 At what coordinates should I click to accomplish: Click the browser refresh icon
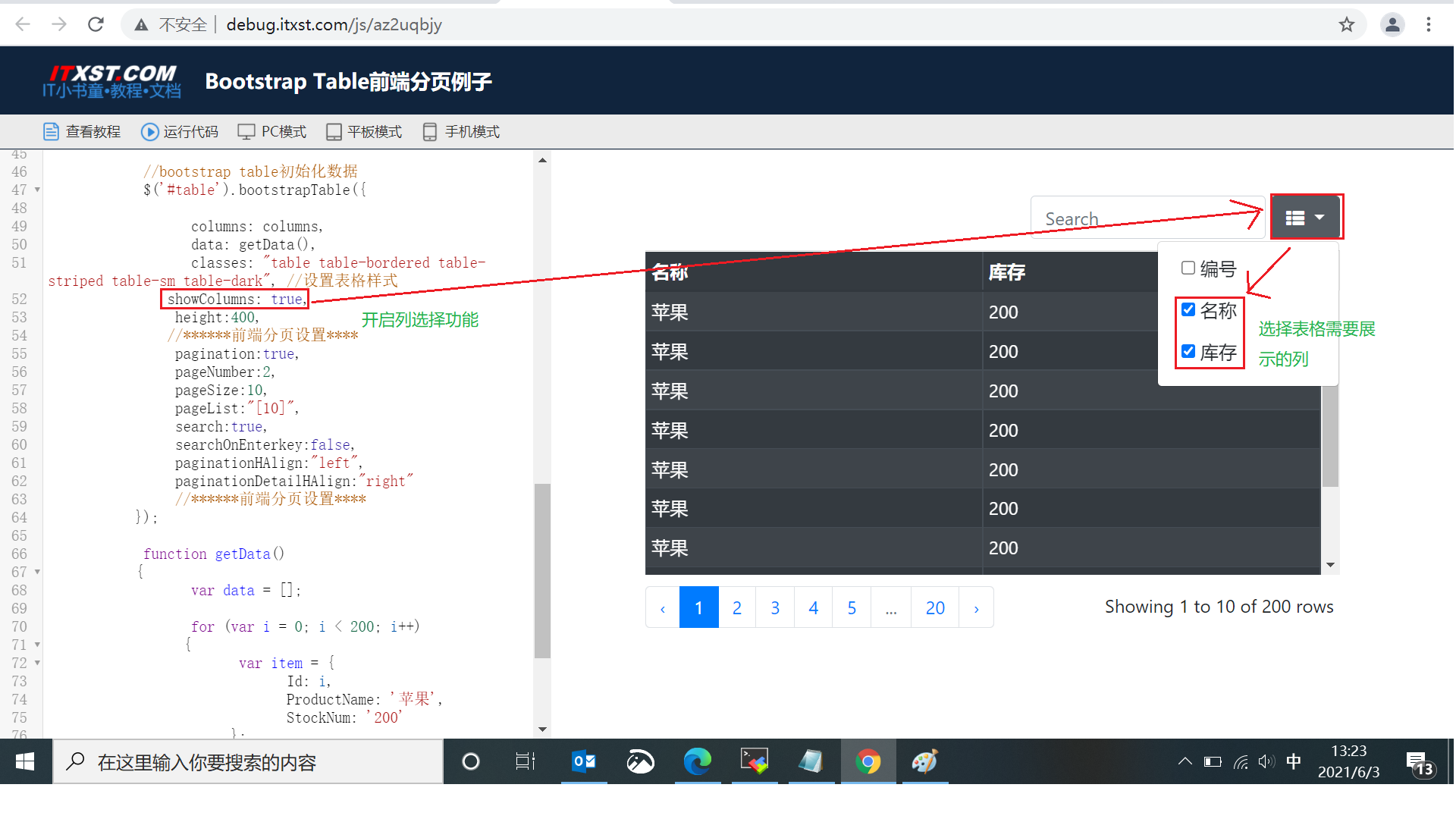click(96, 24)
